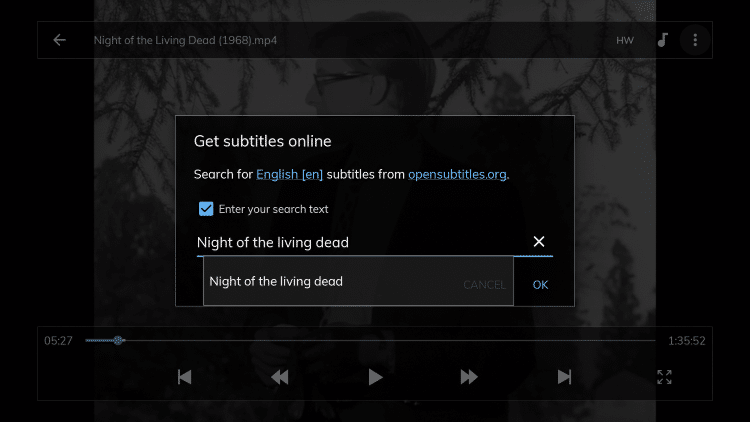
Task: Confirm the subtitle search with OK
Action: [540, 285]
